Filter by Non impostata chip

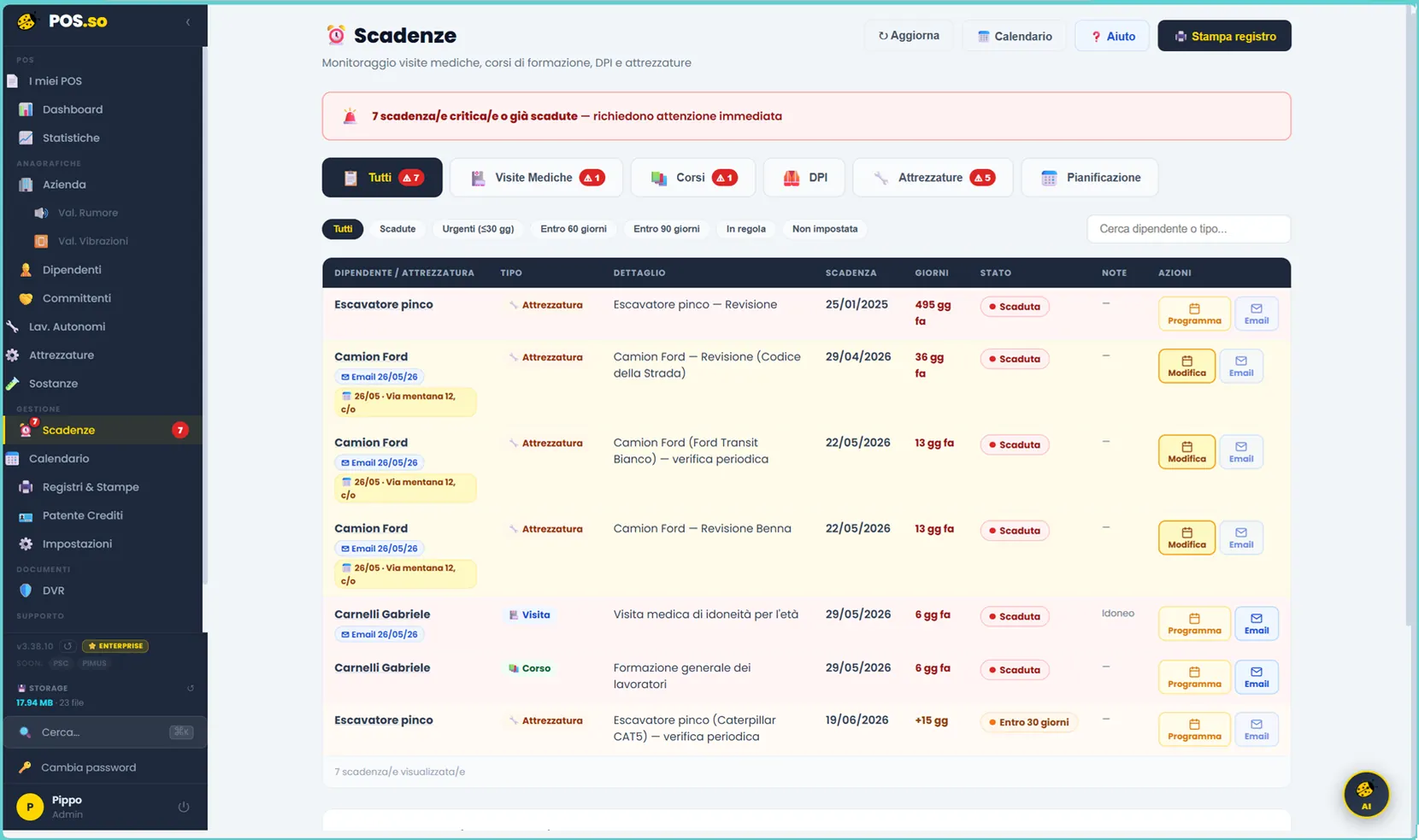click(x=825, y=229)
